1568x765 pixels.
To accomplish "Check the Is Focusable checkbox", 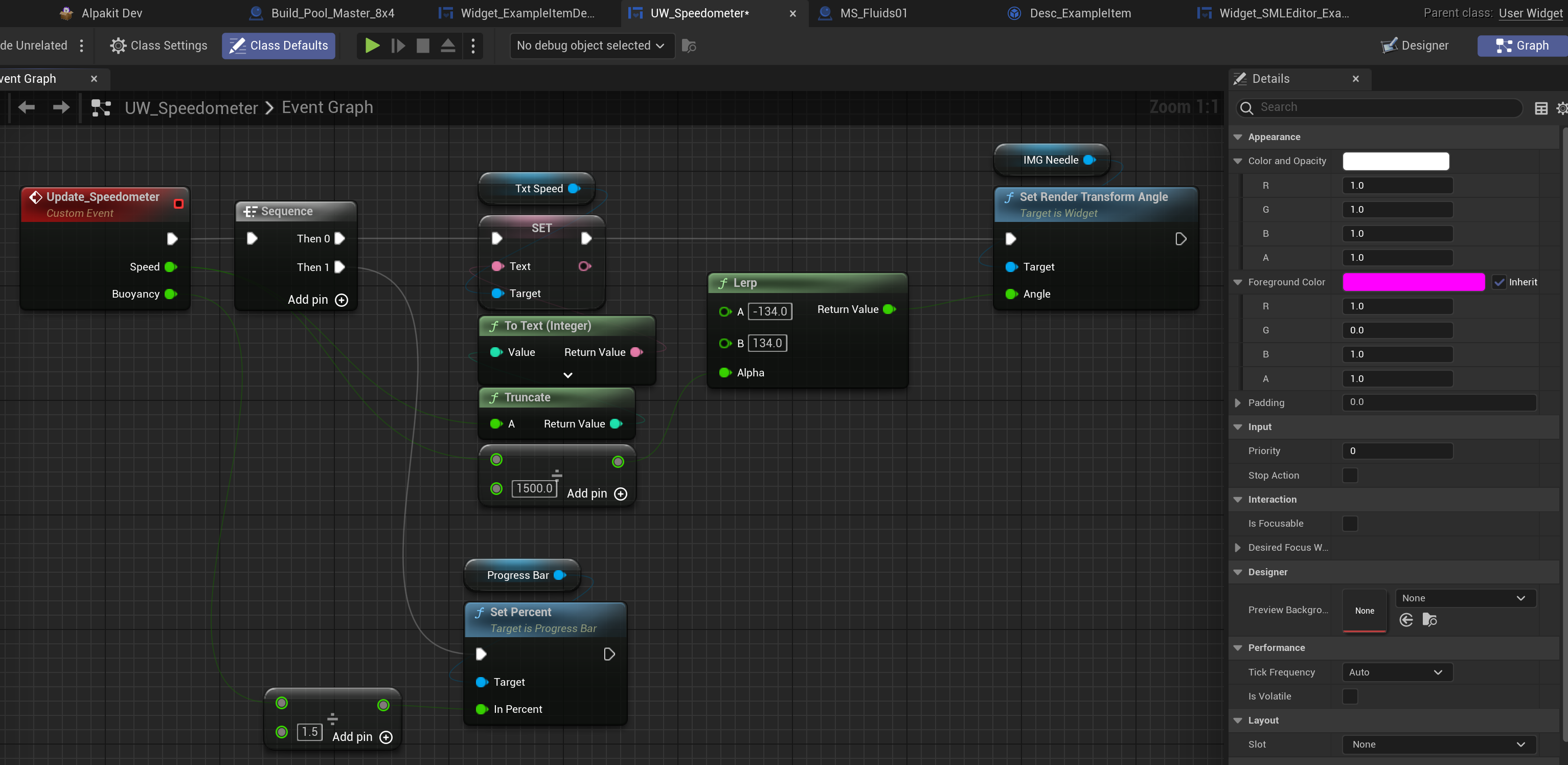I will coord(1350,524).
